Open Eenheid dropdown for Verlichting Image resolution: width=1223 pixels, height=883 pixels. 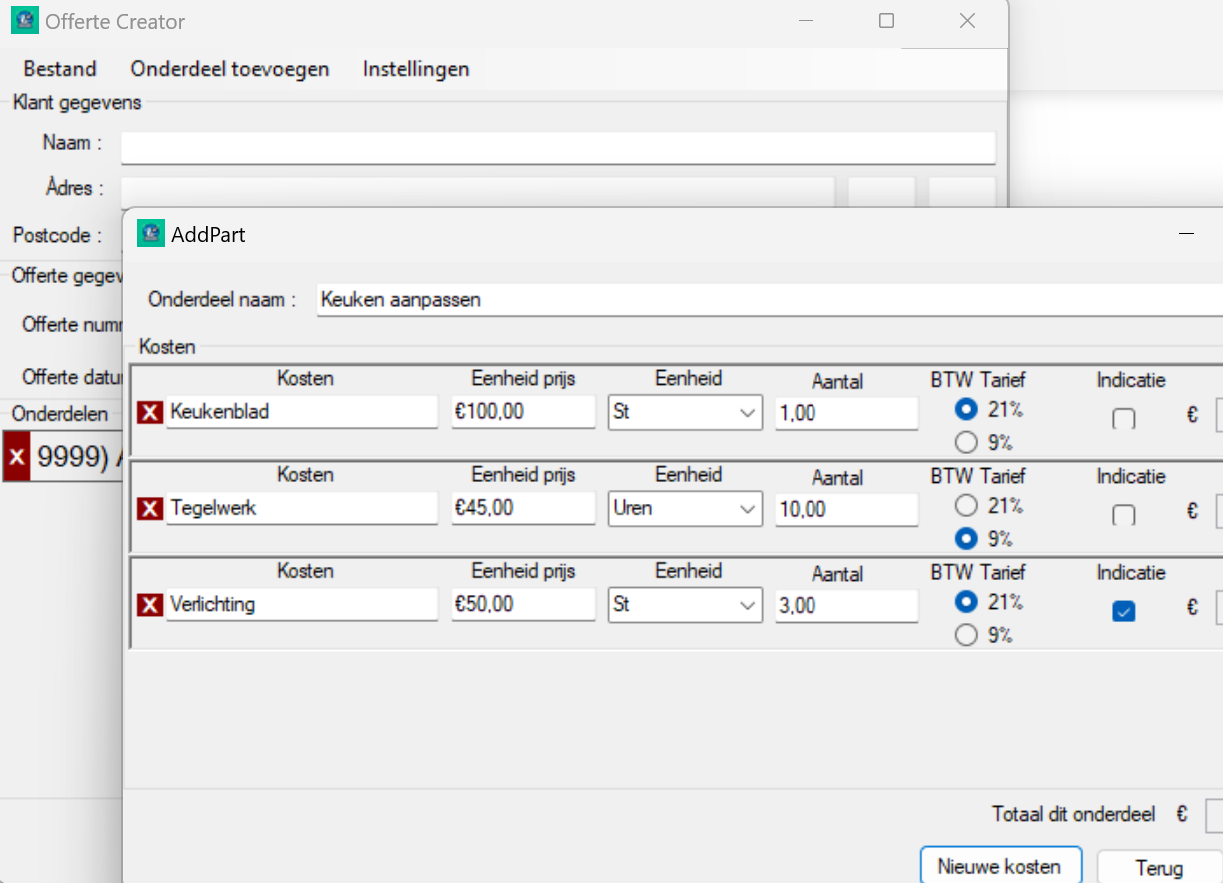click(x=746, y=605)
